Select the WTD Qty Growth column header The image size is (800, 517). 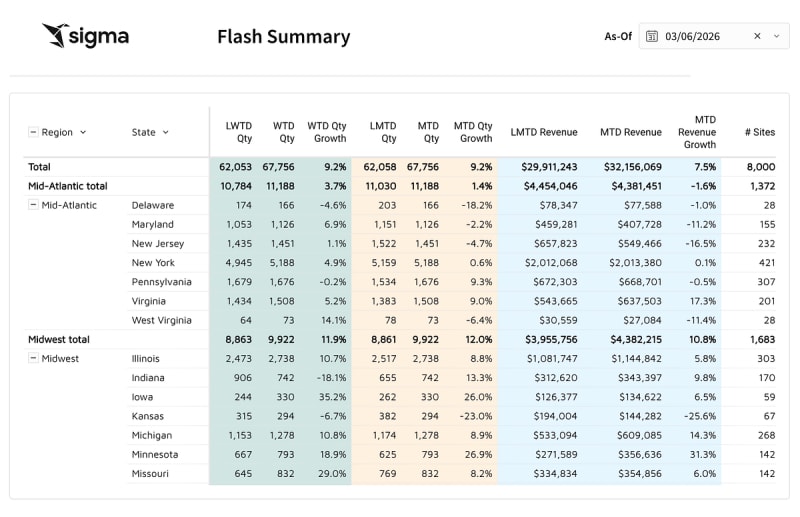click(x=326, y=132)
